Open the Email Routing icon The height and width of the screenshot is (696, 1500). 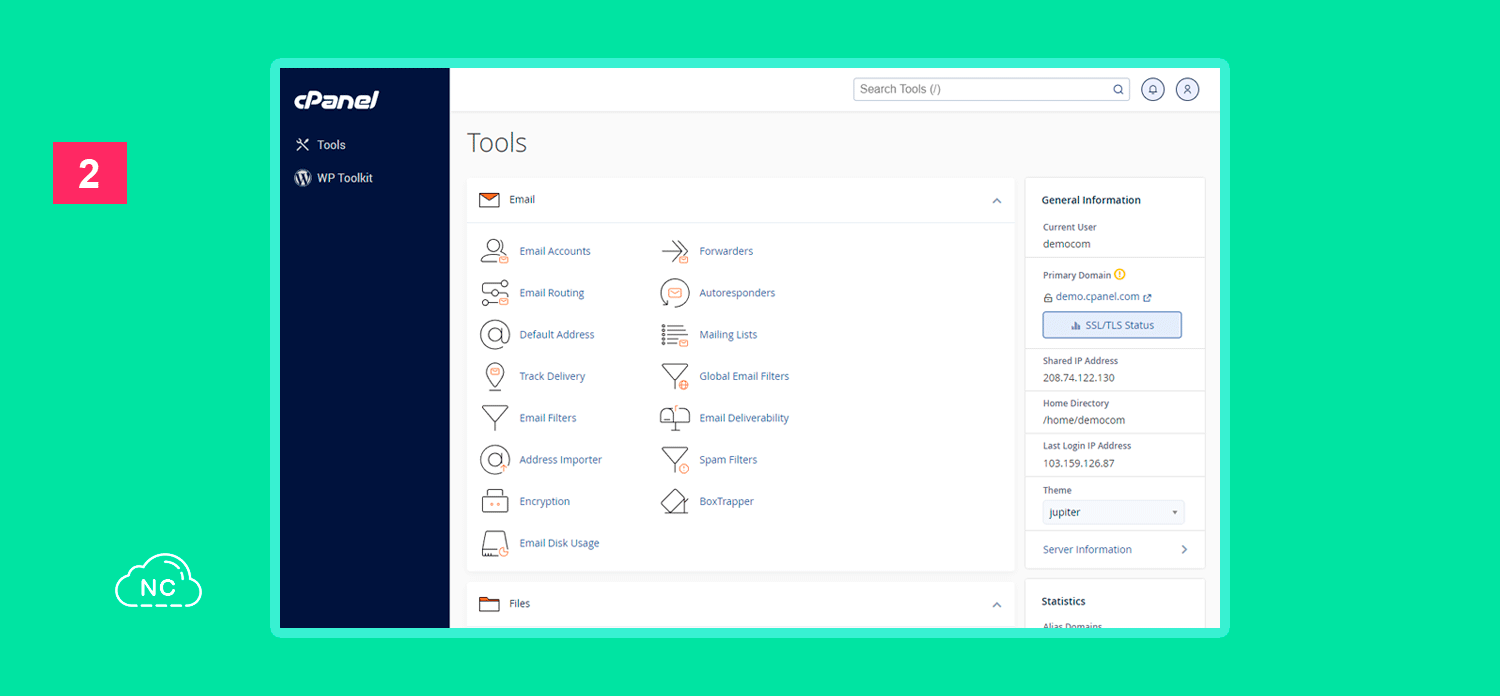(495, 293)
